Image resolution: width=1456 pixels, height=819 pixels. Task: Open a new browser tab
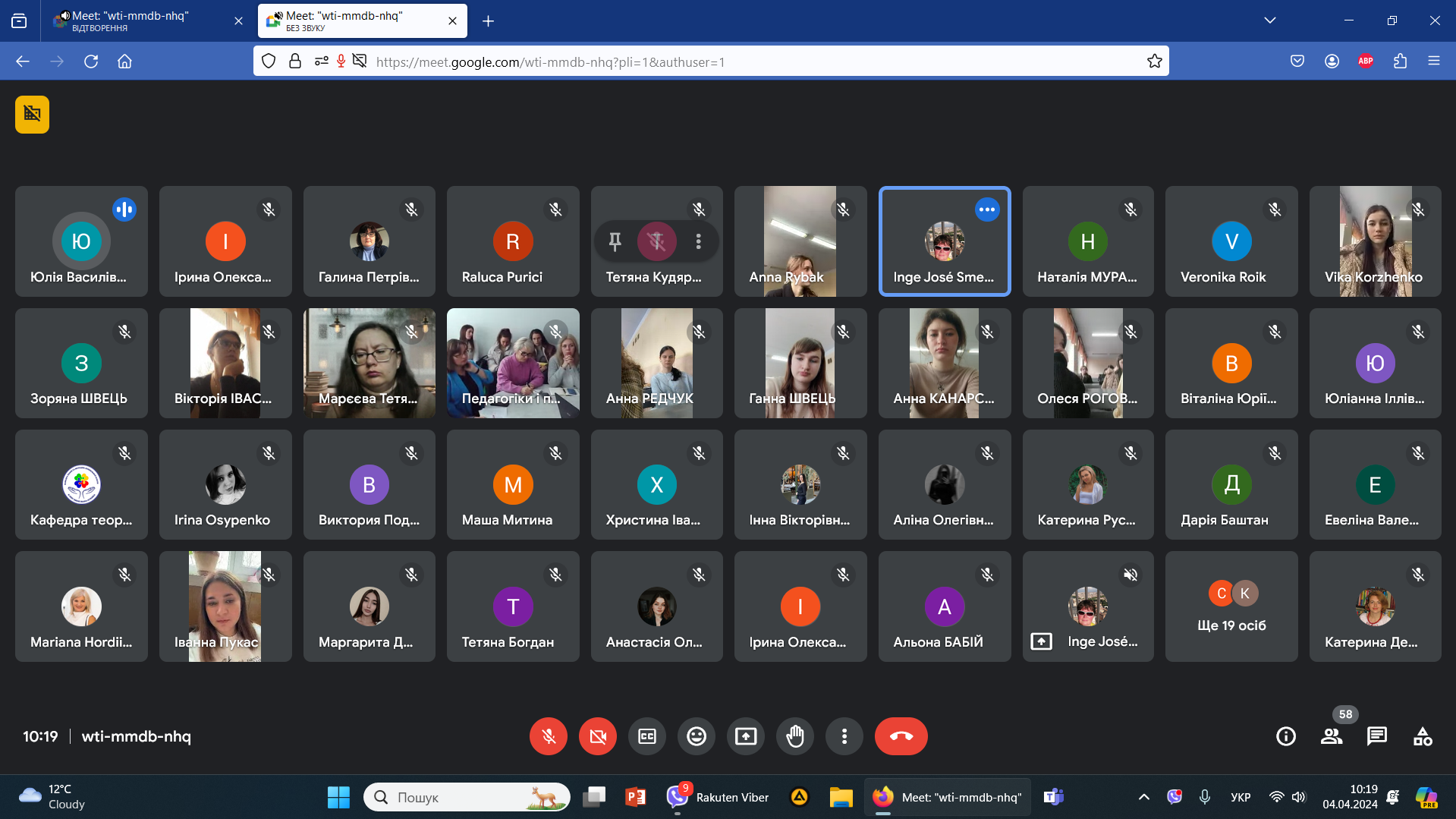click(488, 21)
